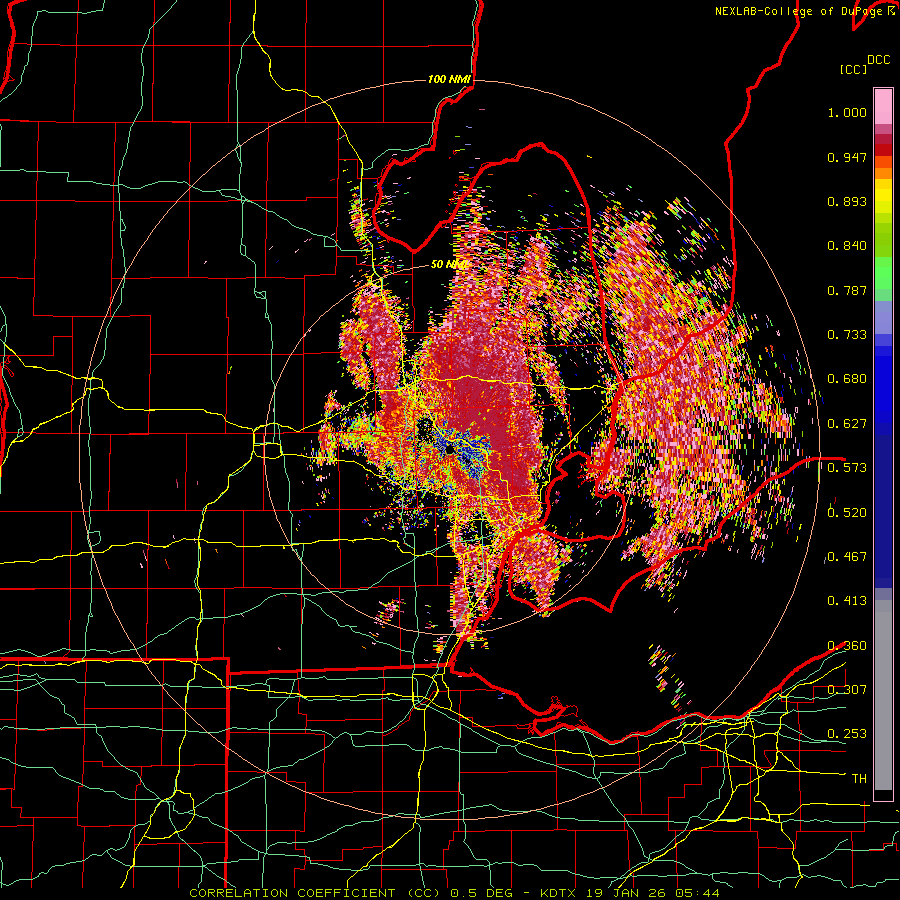This screenshot has height=900, width=900.
Task: Click the 50 NMI range ring label
Action: (448, 264)
